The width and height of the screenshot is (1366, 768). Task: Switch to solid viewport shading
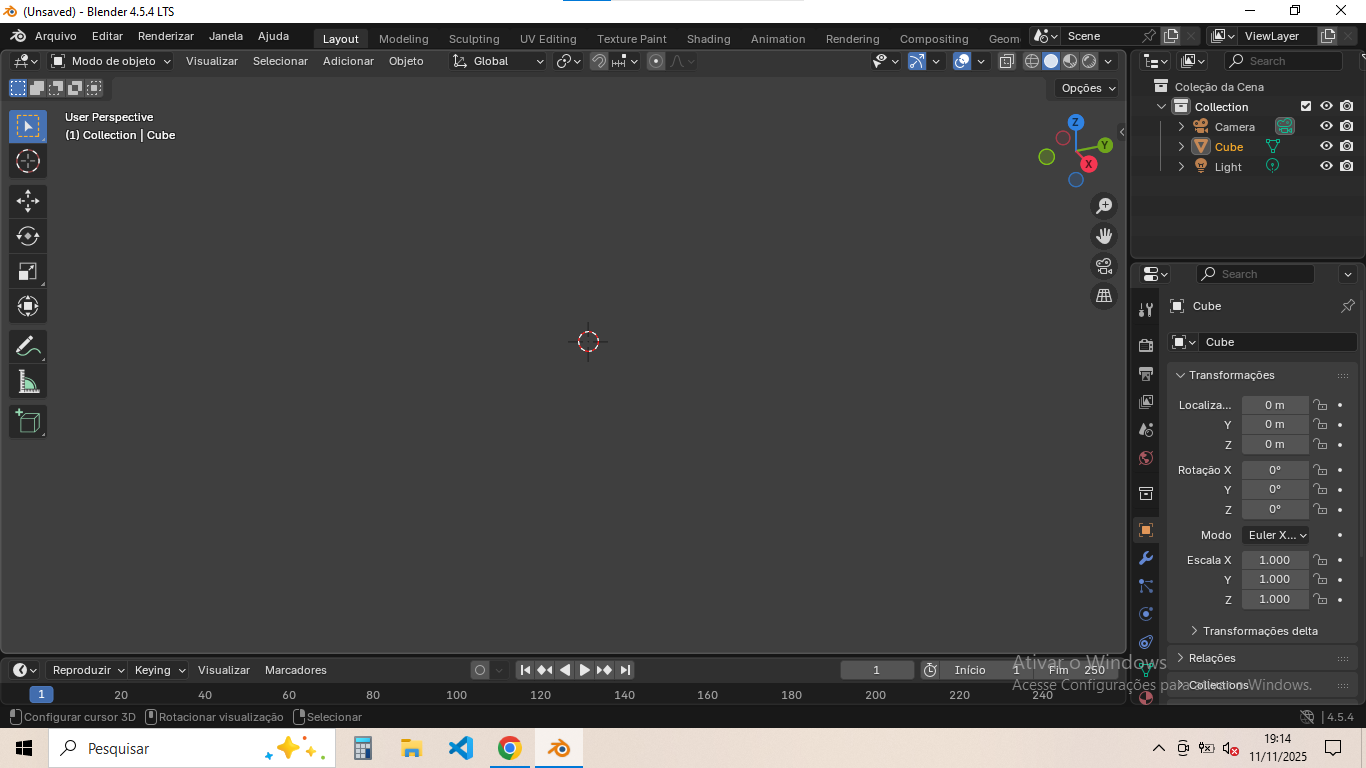(1051, 61)
